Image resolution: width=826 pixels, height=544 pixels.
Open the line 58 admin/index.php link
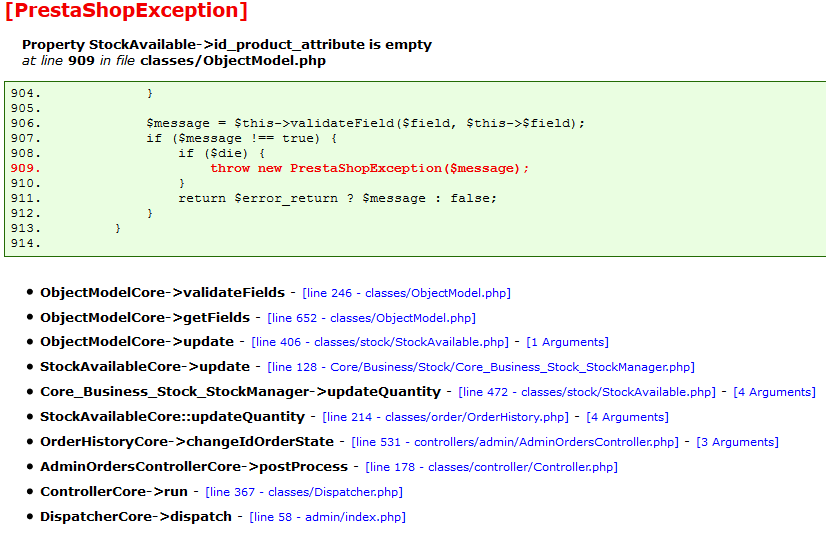point(328,517)
